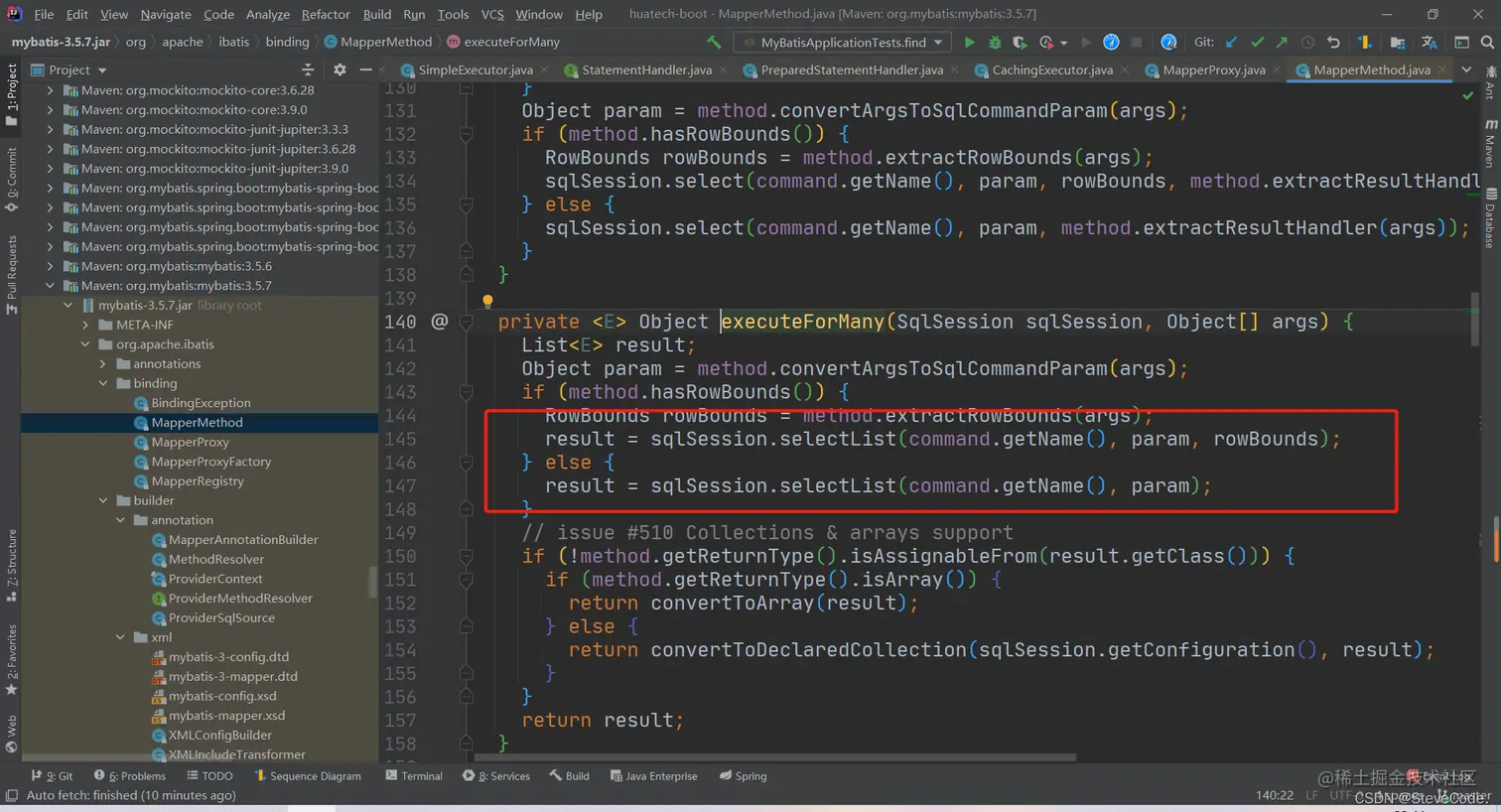Toggle tool window quick-access icon in status bar
The height and width of the screenshot is (812, 1501).
coord(12,795)
